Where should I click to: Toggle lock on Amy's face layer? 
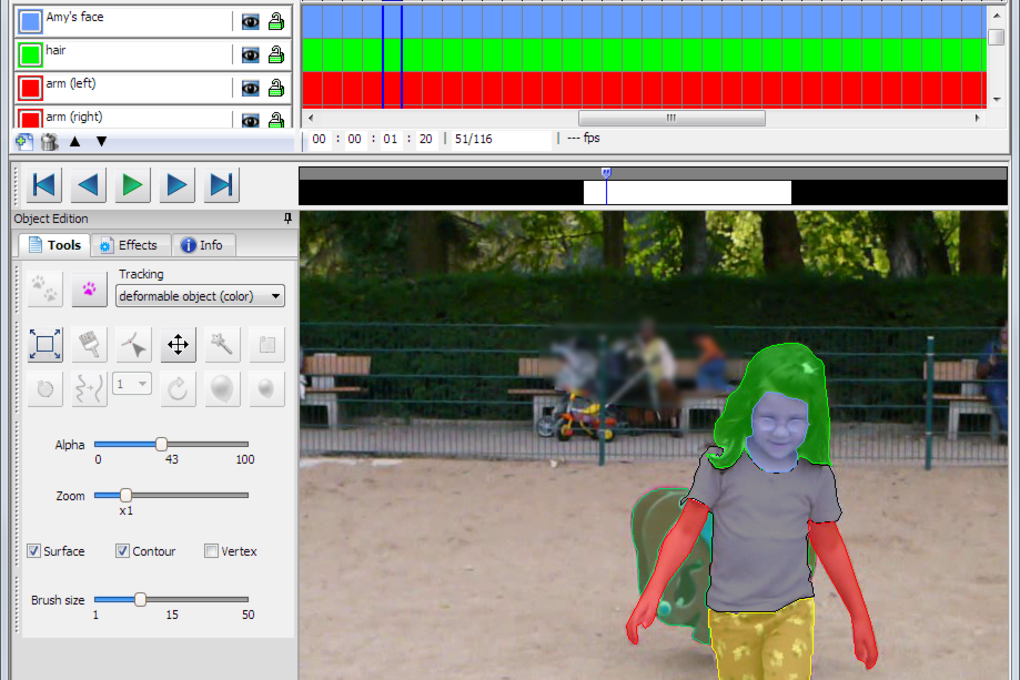coord(276,21)
